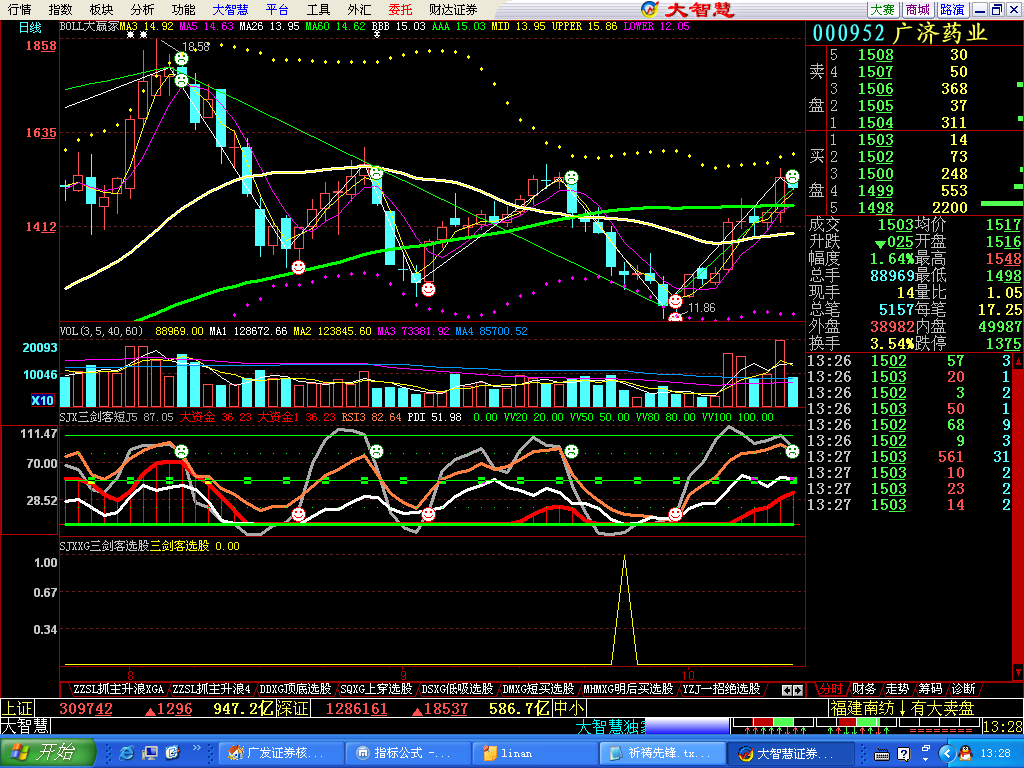
Task: Open the linan folder taskbar button
Action: coord(535,753)
